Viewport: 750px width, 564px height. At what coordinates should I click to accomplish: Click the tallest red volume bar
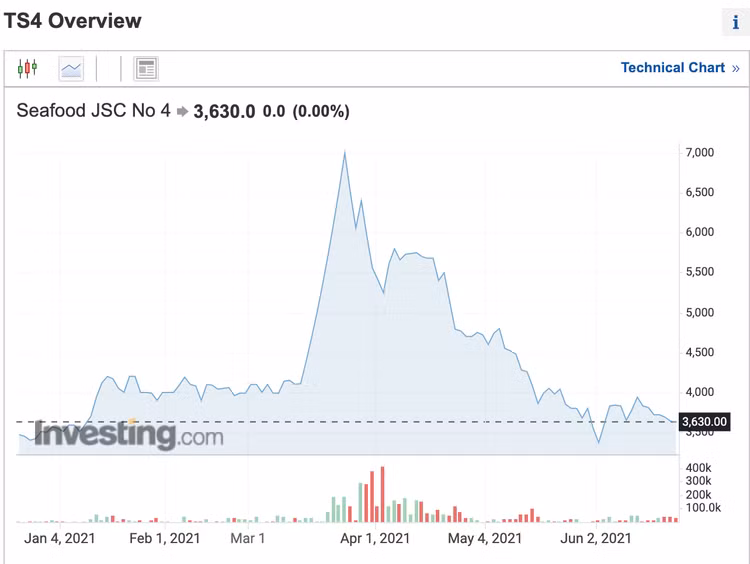[382, 494]
